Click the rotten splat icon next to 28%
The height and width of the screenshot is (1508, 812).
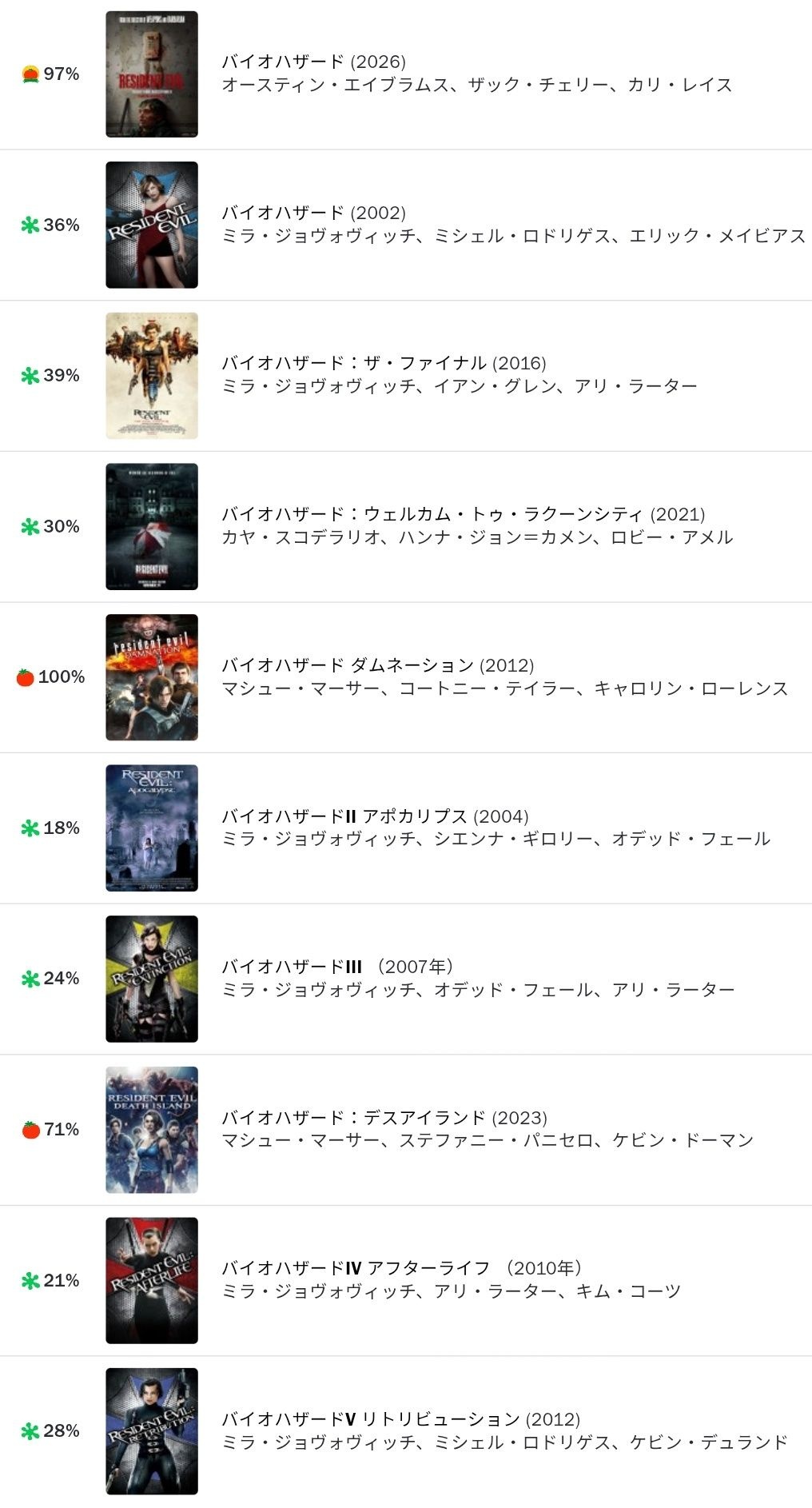coord(30,1431)
